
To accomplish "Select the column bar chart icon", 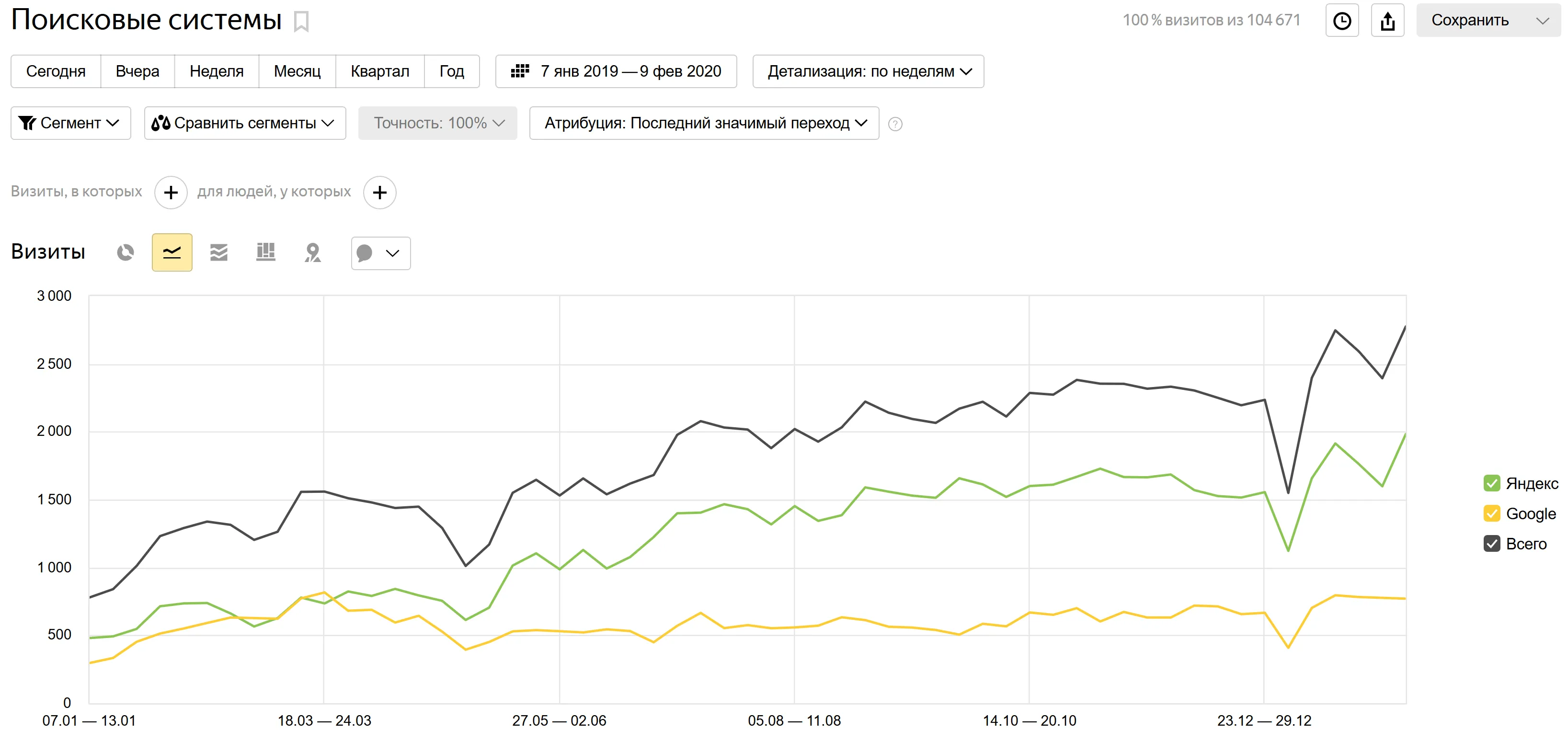I will click(x=265, y=252).
